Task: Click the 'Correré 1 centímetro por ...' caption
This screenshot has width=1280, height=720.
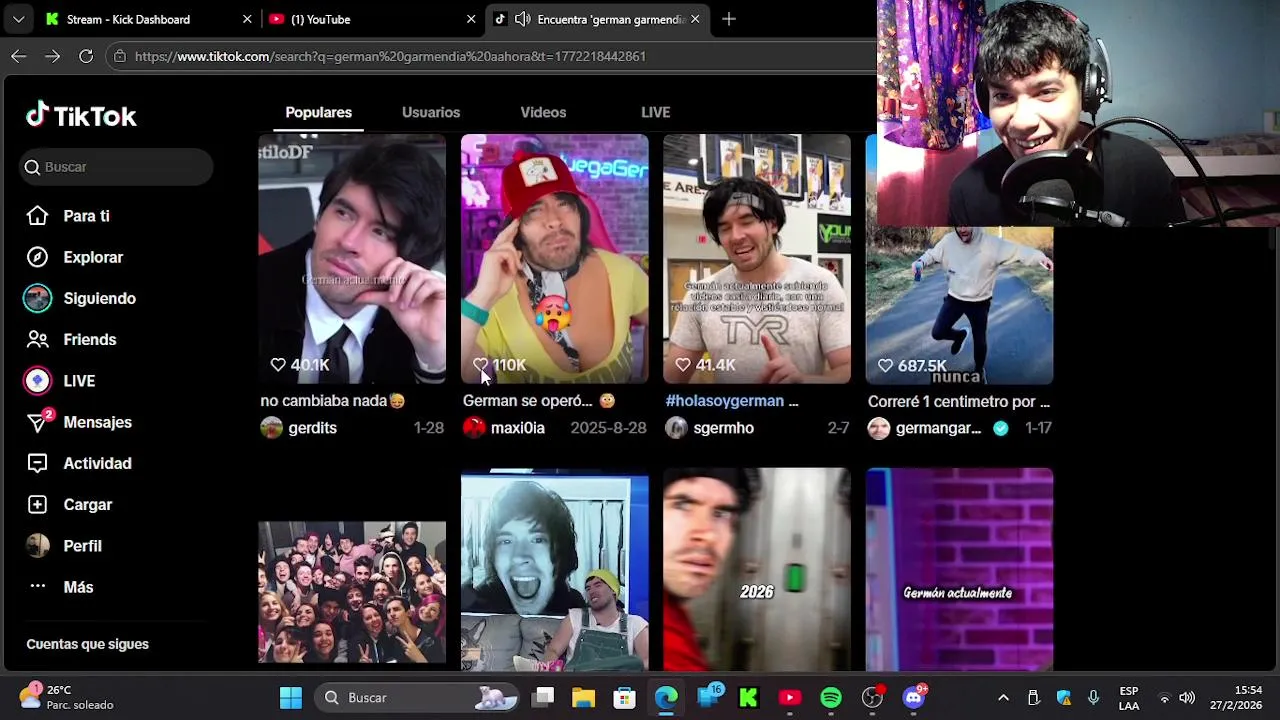Action: [x=959, y=401]
